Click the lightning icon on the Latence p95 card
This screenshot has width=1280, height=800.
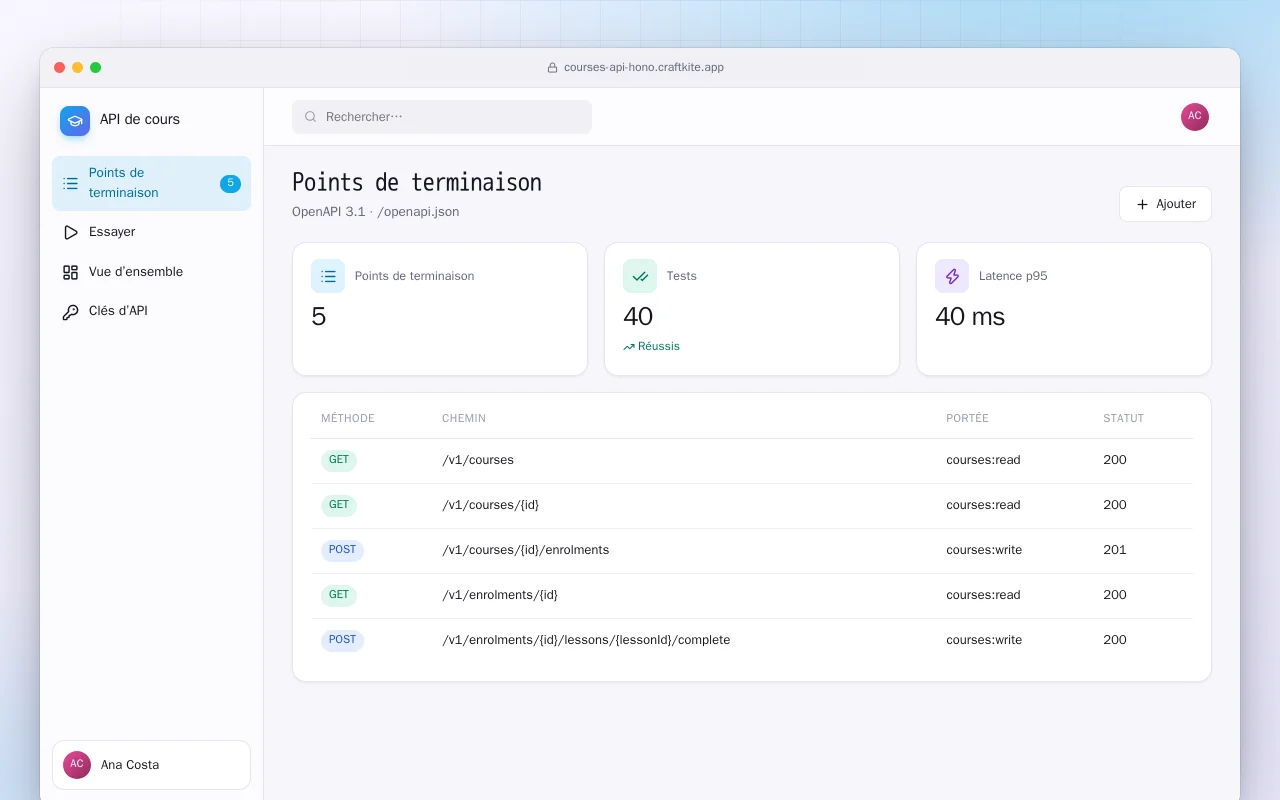coord(952,276)
